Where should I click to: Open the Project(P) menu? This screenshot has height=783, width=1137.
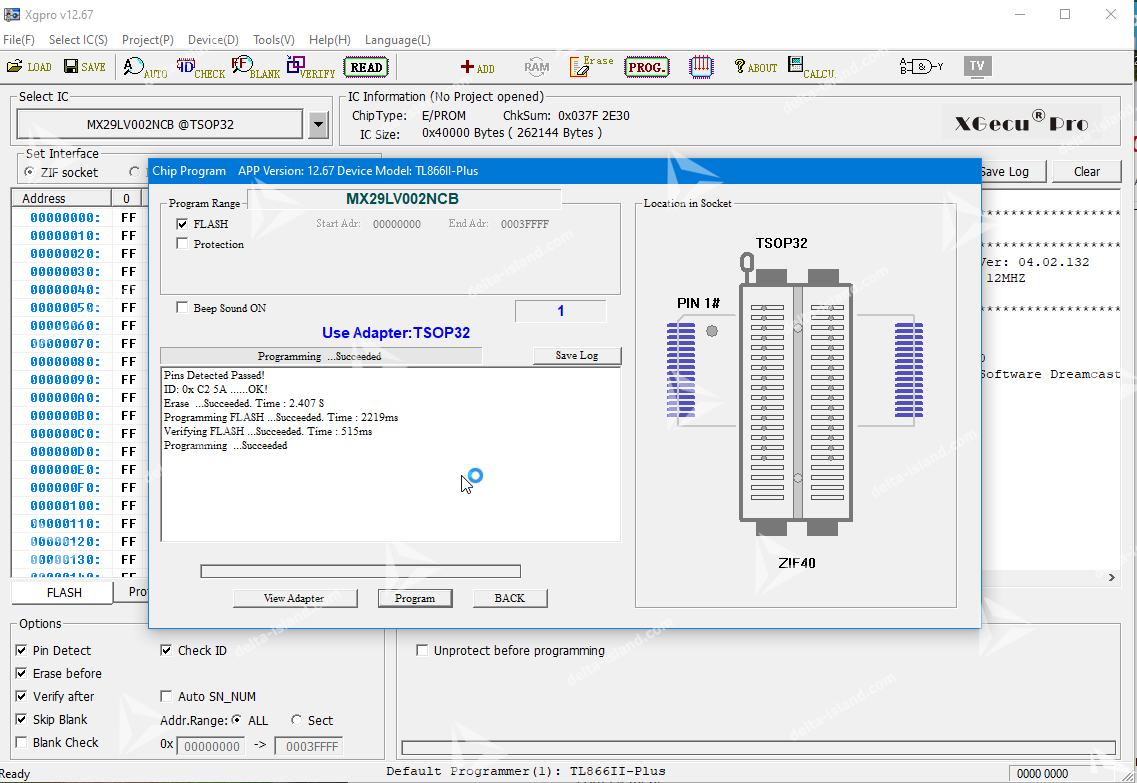148,40
